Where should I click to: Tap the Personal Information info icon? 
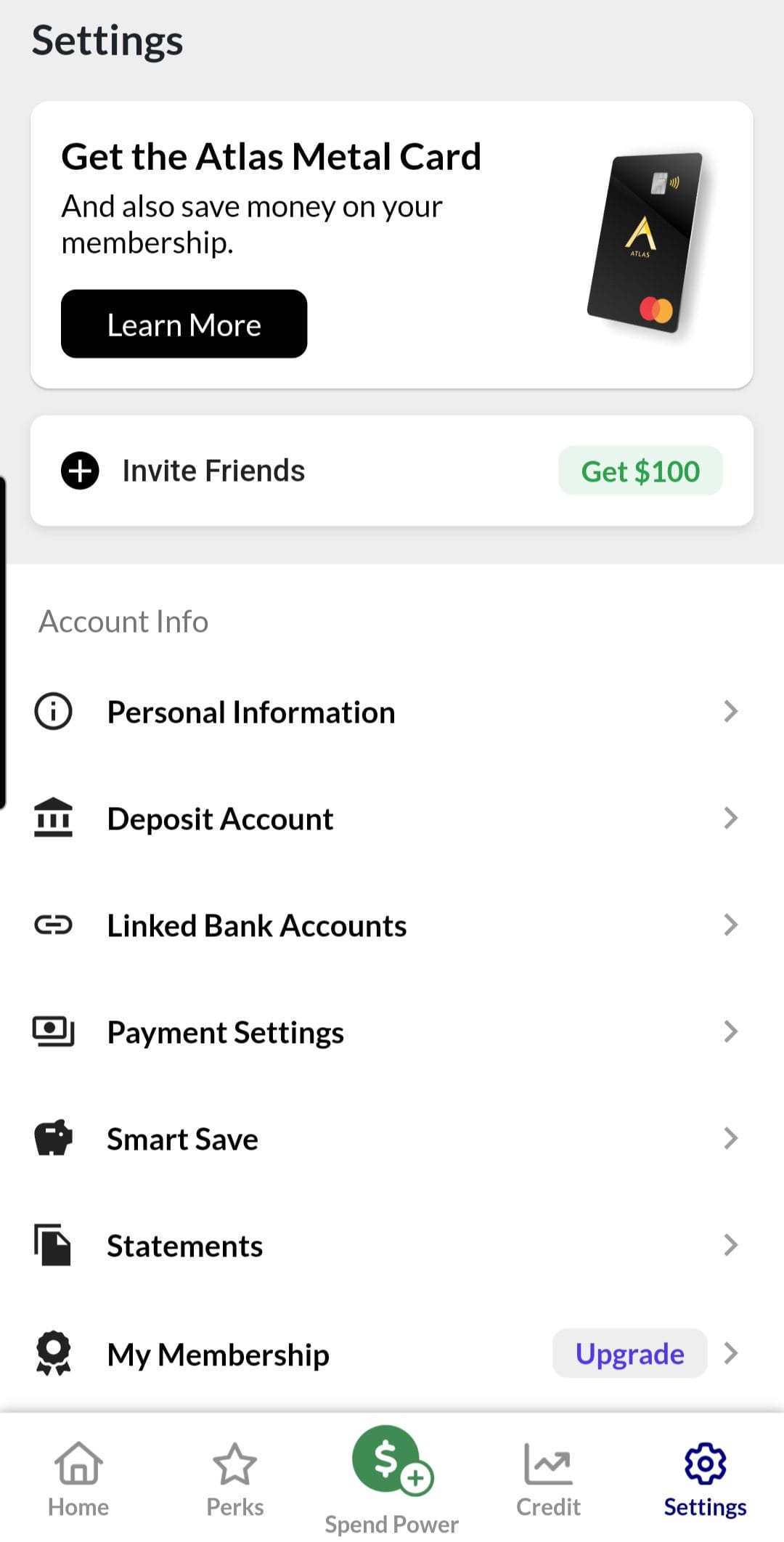click(x=54, y=711)
